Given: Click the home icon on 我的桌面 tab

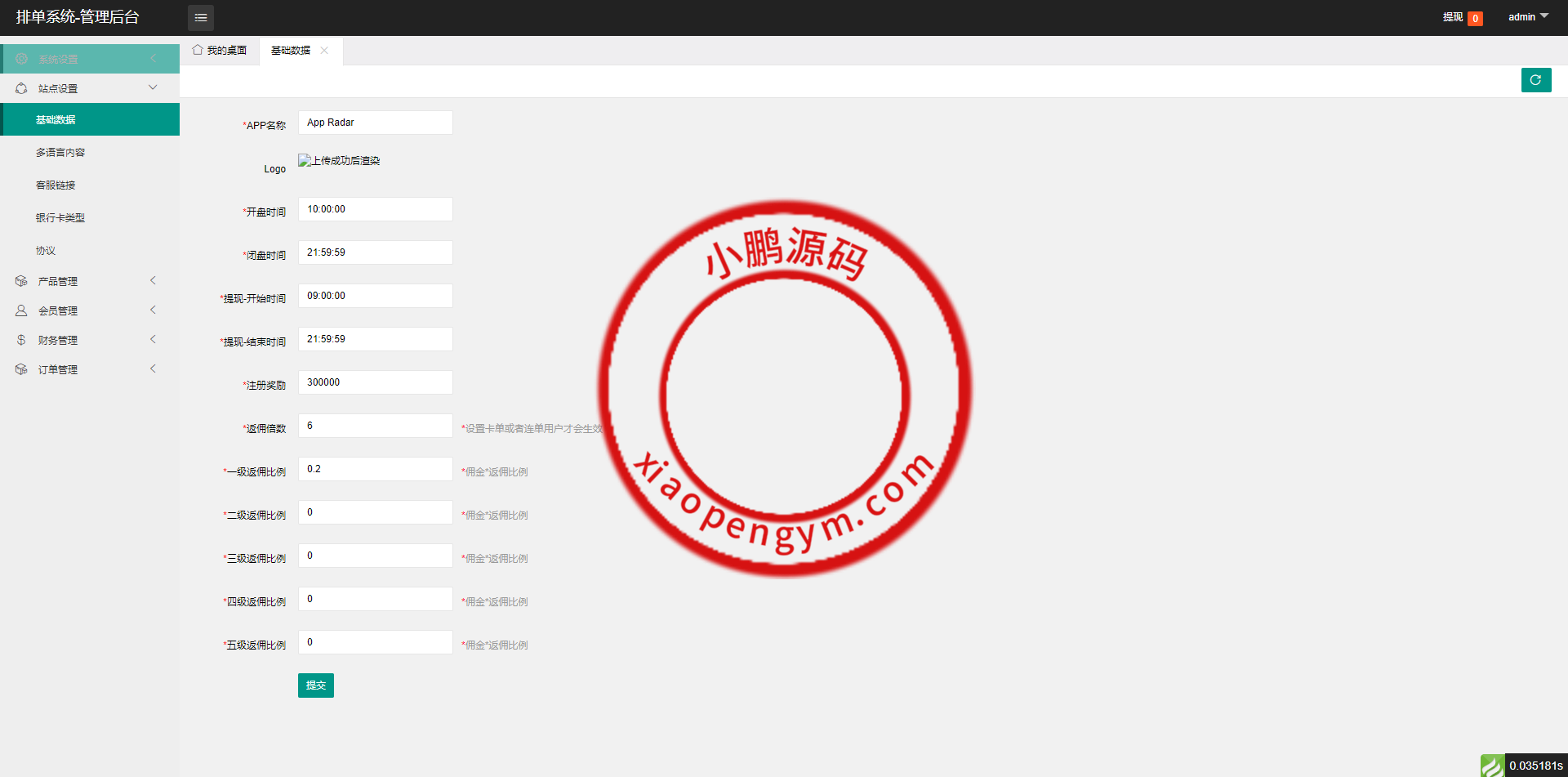Looking at the screenshot, I should [198, 50].
